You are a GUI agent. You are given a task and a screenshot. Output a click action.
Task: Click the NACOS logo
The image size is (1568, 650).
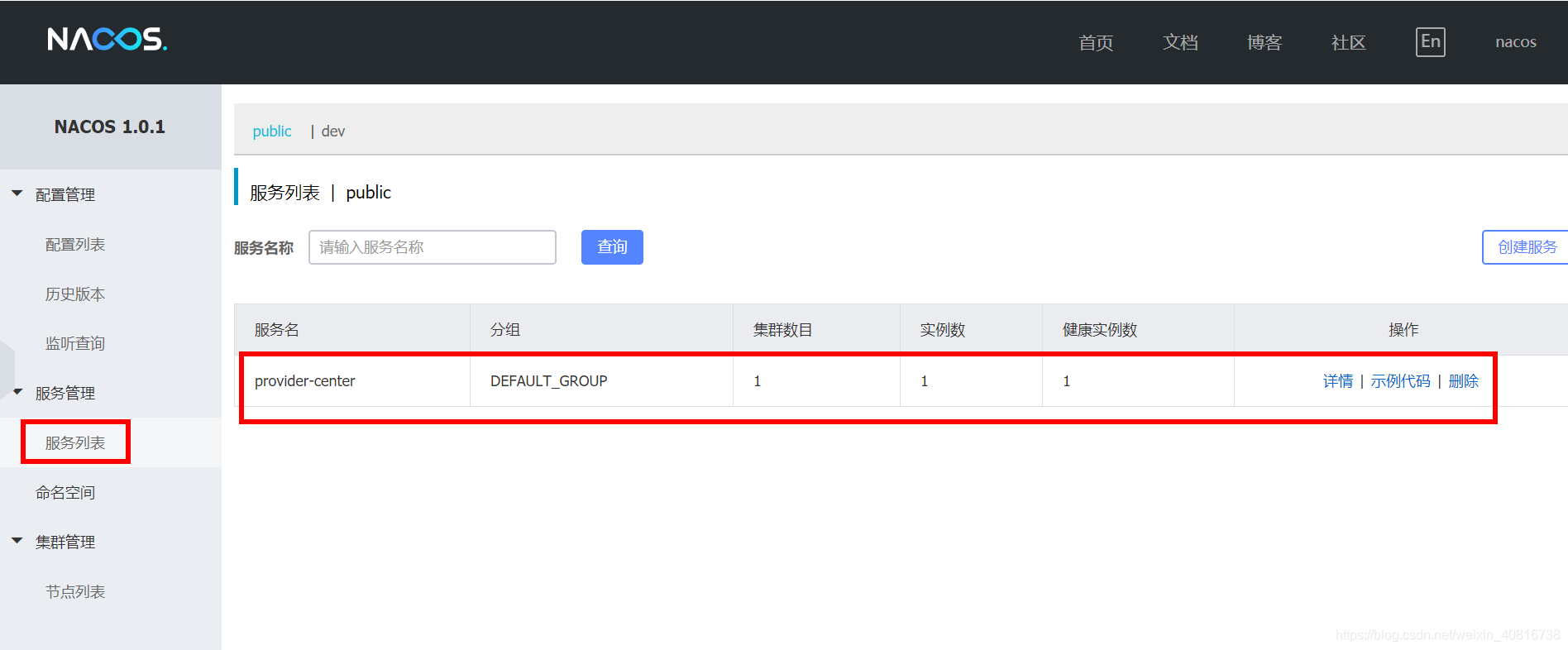coord(108,39)
